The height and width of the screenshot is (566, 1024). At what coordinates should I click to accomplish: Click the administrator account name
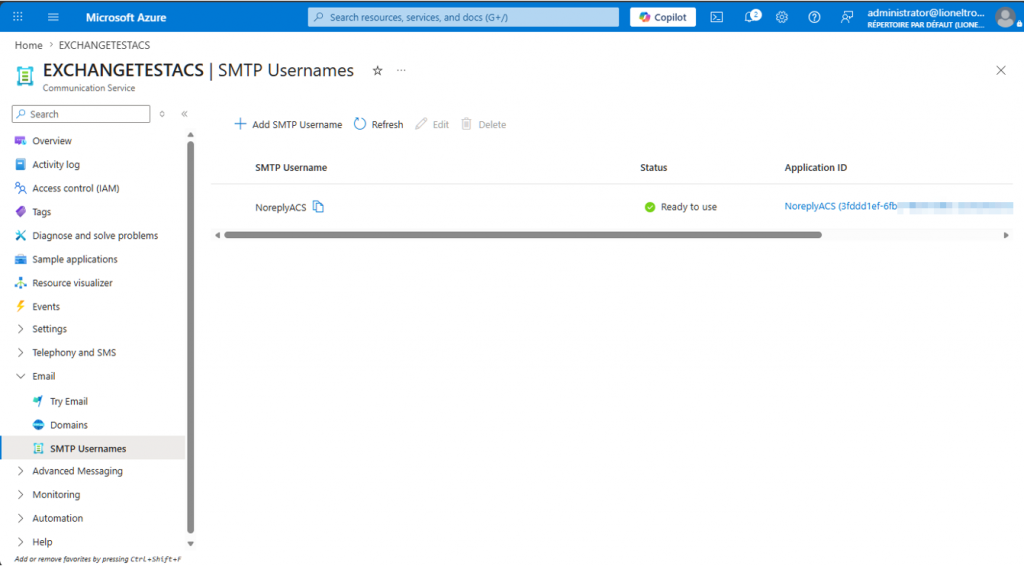click(925, 12)
